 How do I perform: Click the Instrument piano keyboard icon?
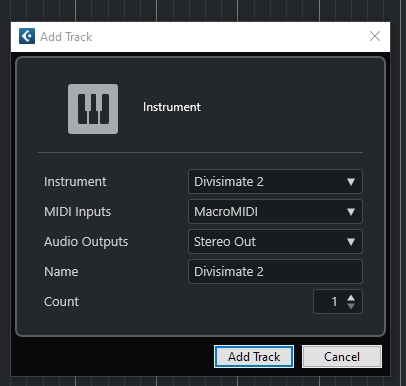tap(93, 109)
